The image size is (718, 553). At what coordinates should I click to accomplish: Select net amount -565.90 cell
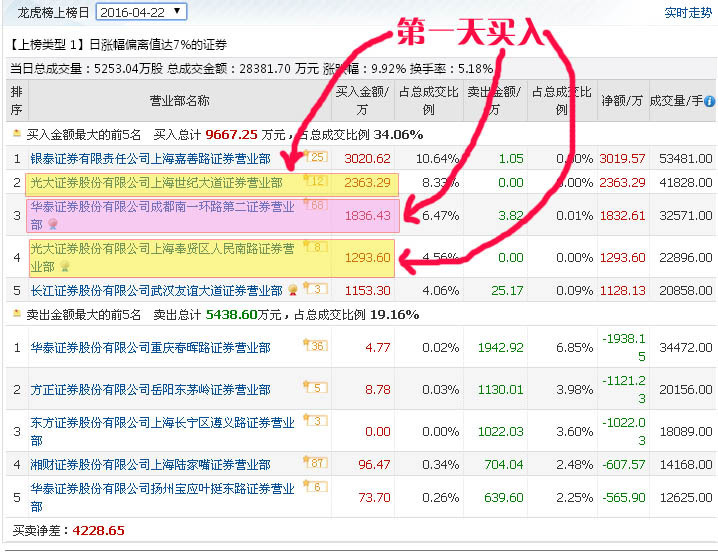(623, 498)
